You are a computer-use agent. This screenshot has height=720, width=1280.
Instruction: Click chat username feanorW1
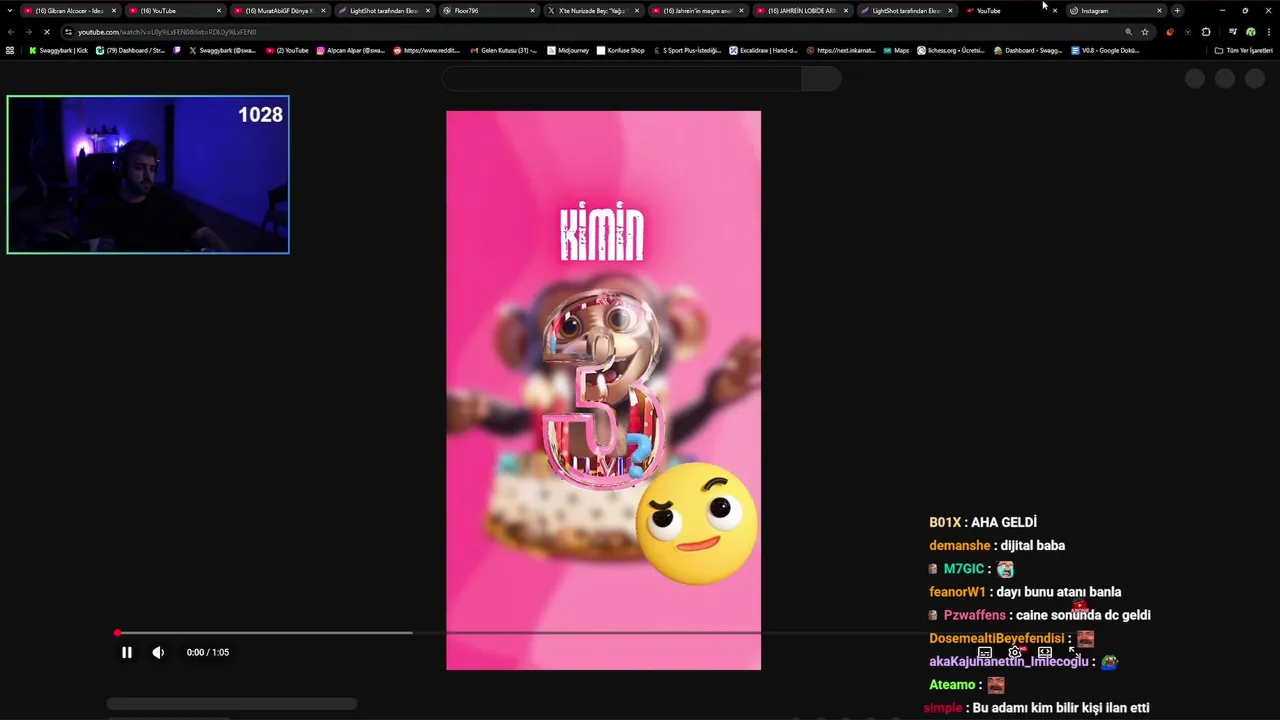click(957, 592)
